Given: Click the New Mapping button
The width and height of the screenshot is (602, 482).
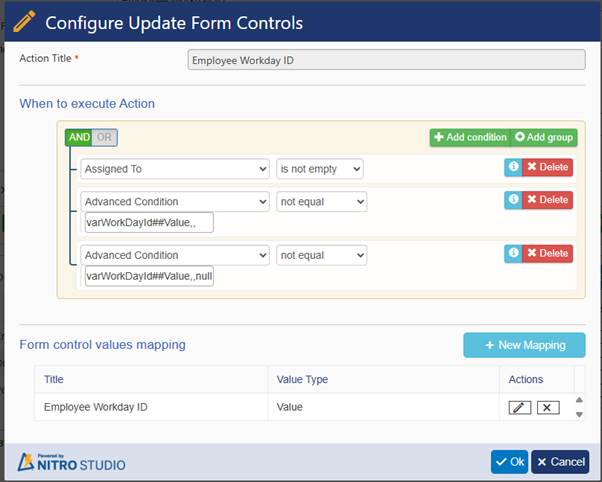Looking at the screenshot, I should (524, 345).
